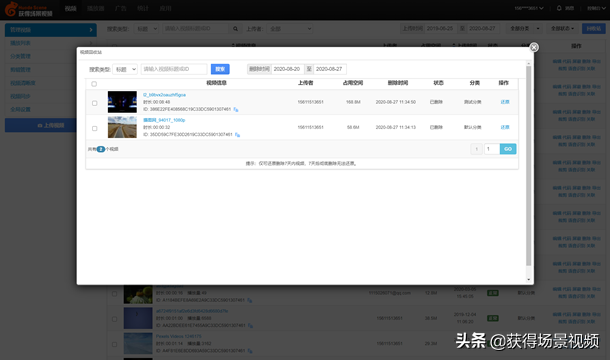This screenshot has height=360, width=610.
Task: Click background upload-time start date 2019-08-25
Action: (440, 28)
